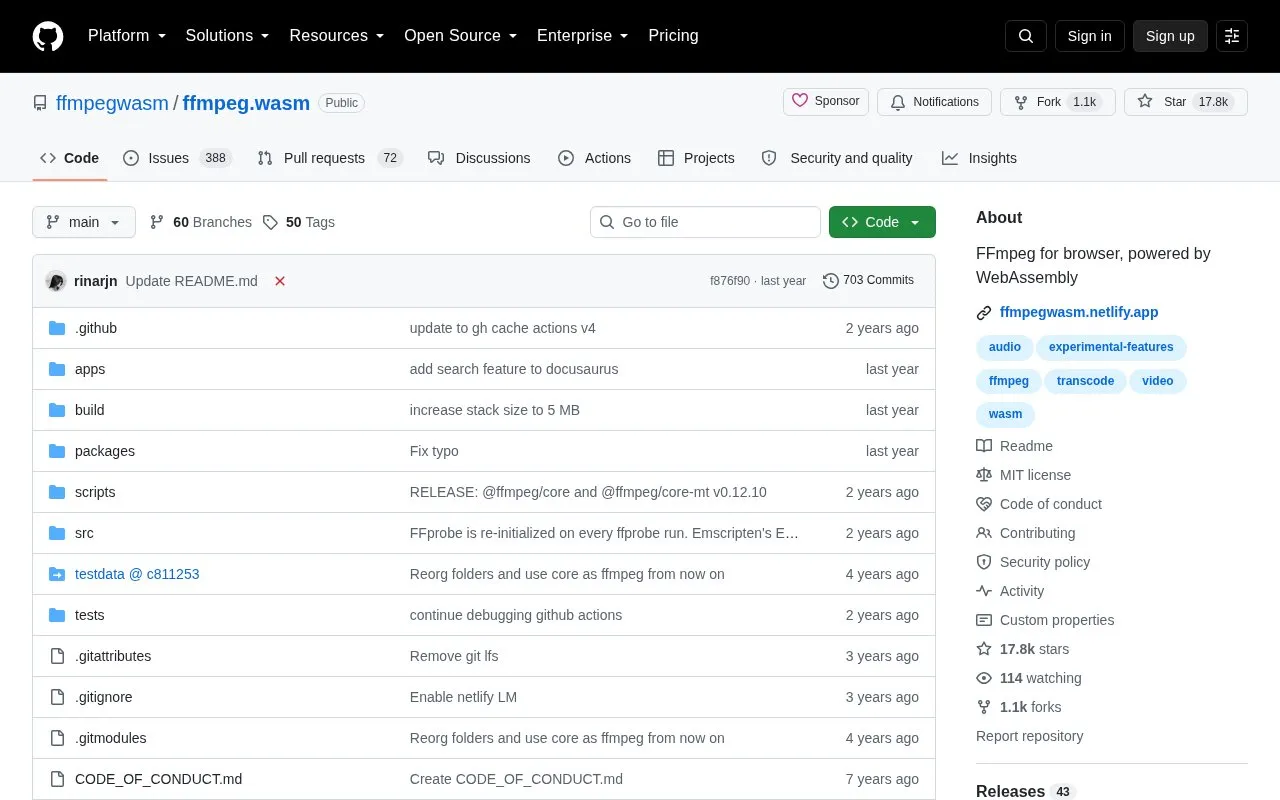Click the scale icon next to MIT license
The image size is (1280, 800).
point(984,475)
